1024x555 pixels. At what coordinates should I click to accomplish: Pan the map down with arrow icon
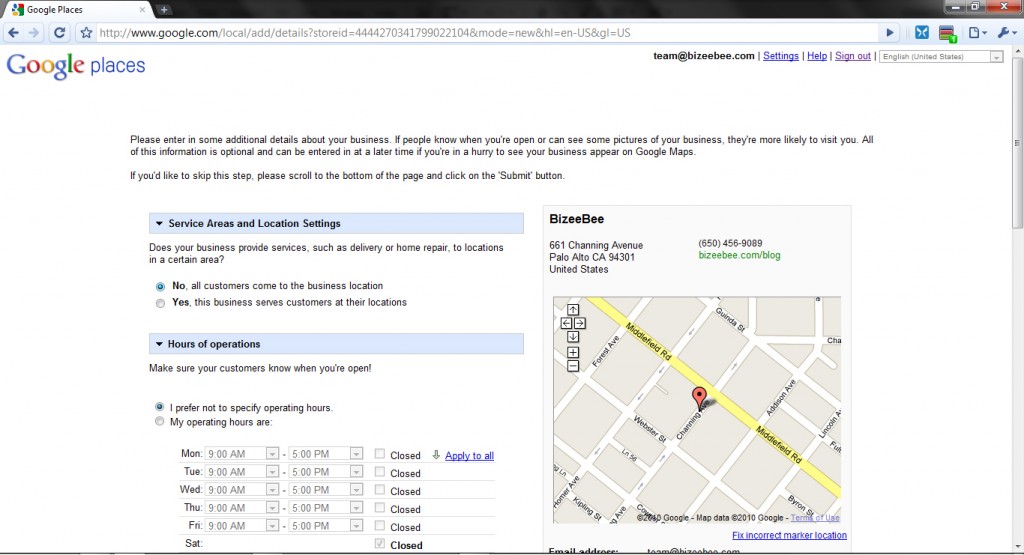pos(573,337)
